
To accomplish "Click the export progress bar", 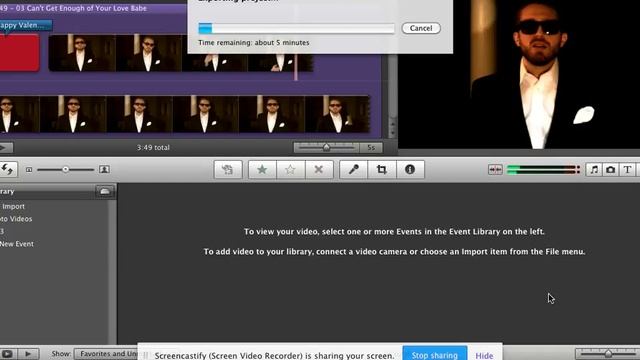I will [x=296, y=28].
